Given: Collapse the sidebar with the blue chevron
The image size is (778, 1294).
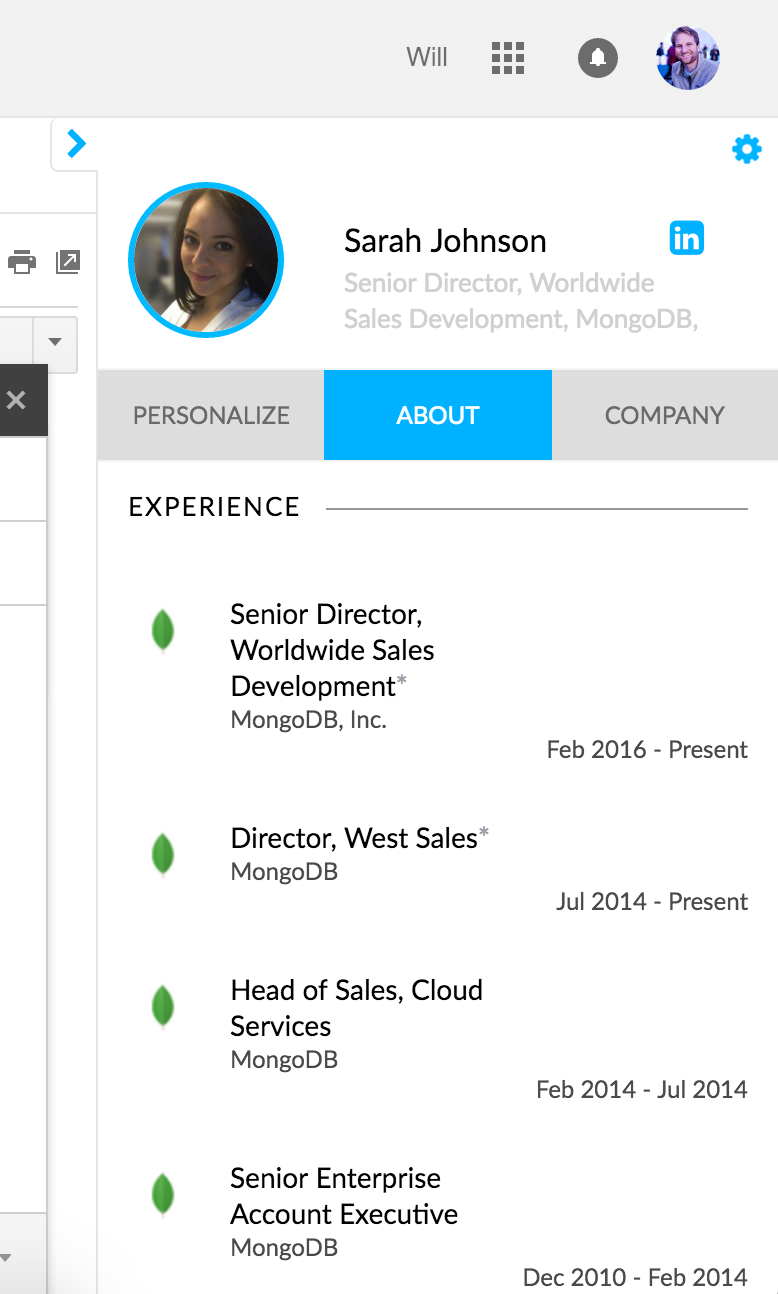Looking at the screenshot, I should point(76,145).
